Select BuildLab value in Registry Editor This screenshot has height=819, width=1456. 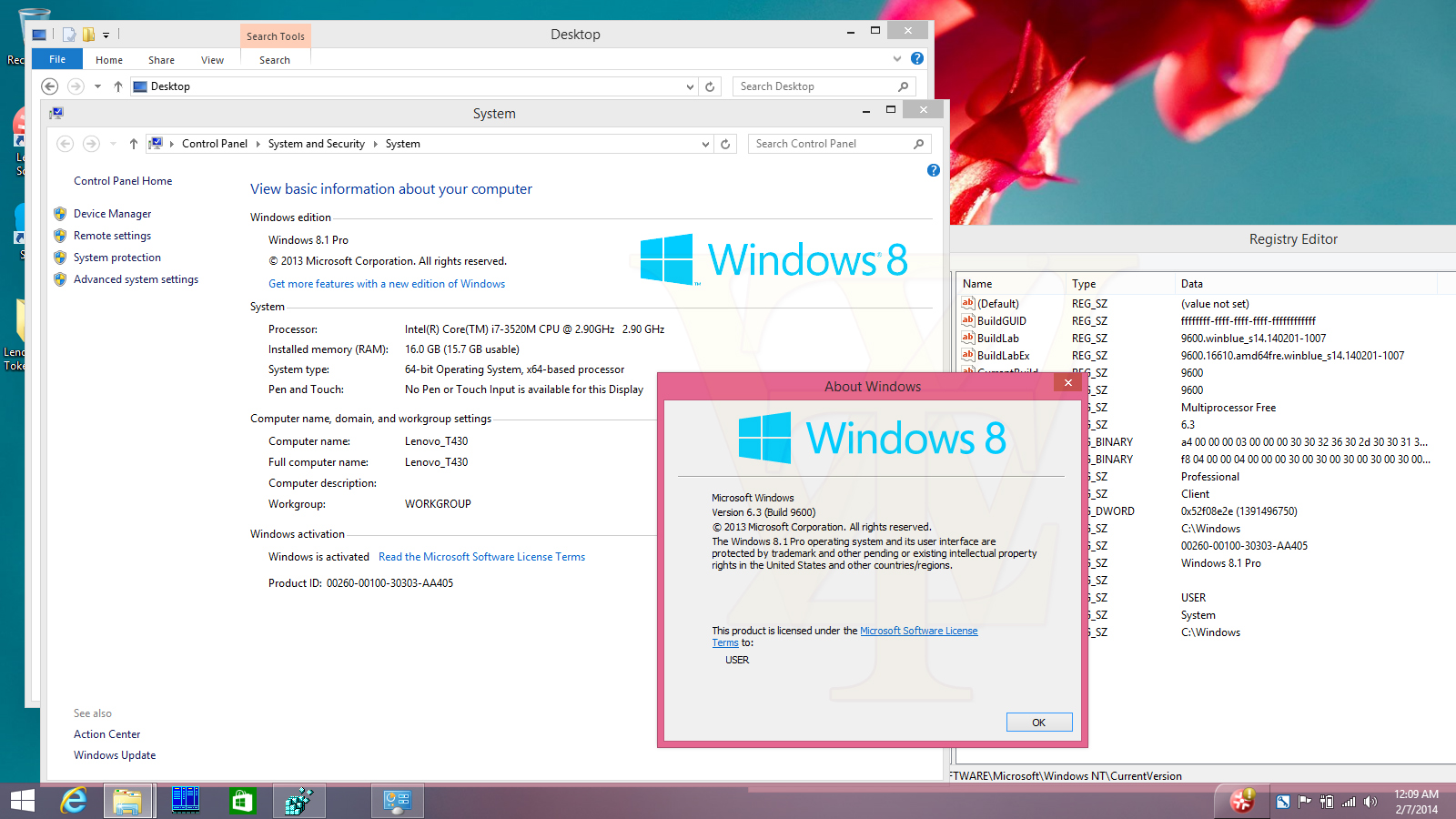(997, 339)
